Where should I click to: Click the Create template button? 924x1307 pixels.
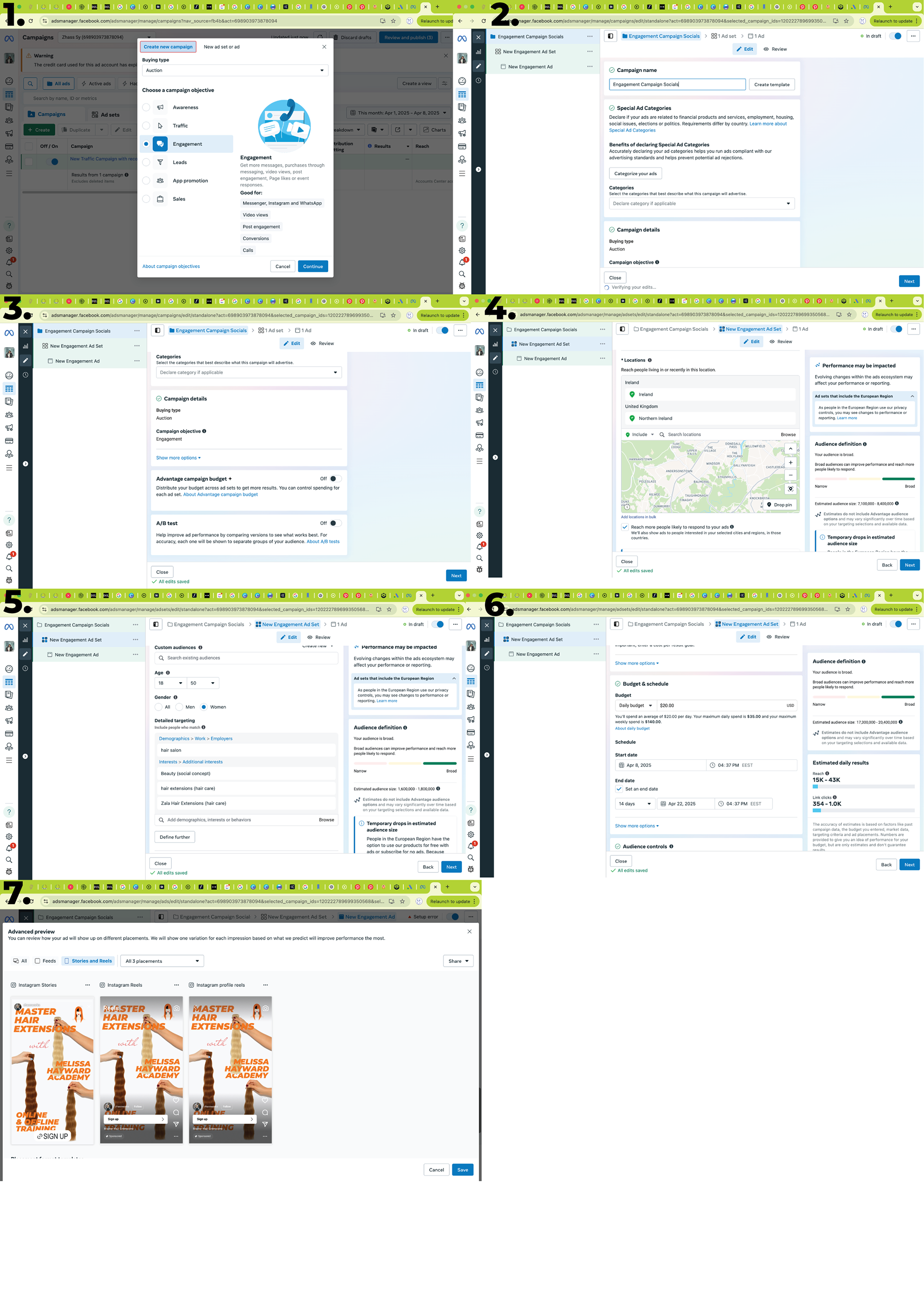click(x=771, y=84)
